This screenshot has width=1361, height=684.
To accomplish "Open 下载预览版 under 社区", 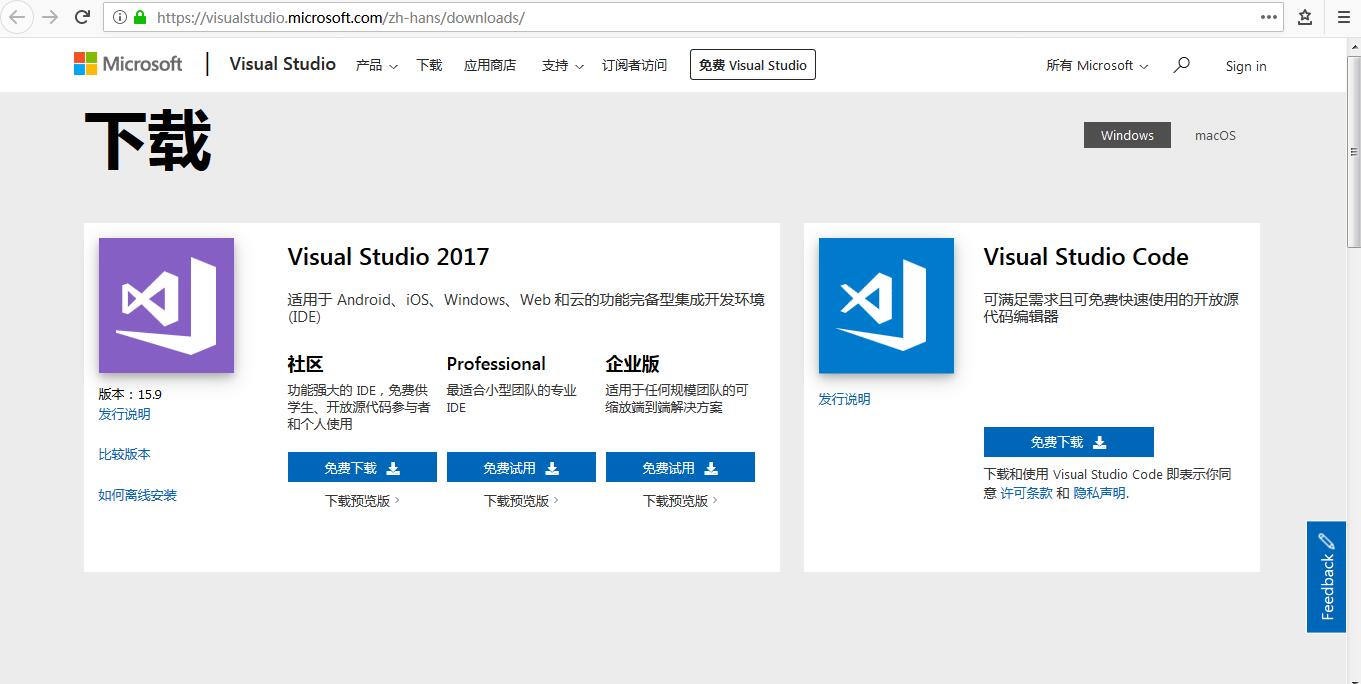I will (362, 501).
